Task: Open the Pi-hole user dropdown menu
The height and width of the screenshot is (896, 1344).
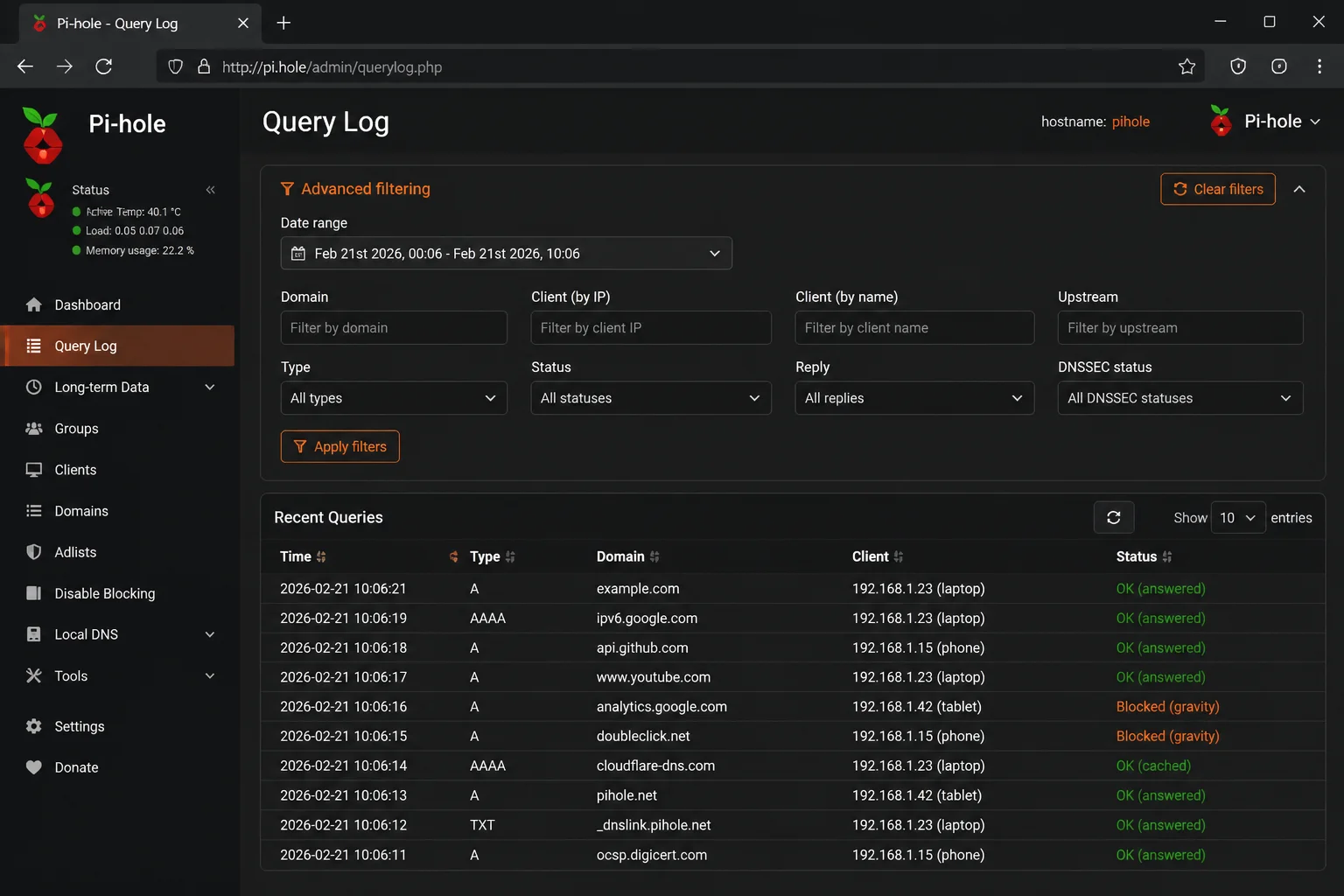Action: [1265, 122]
